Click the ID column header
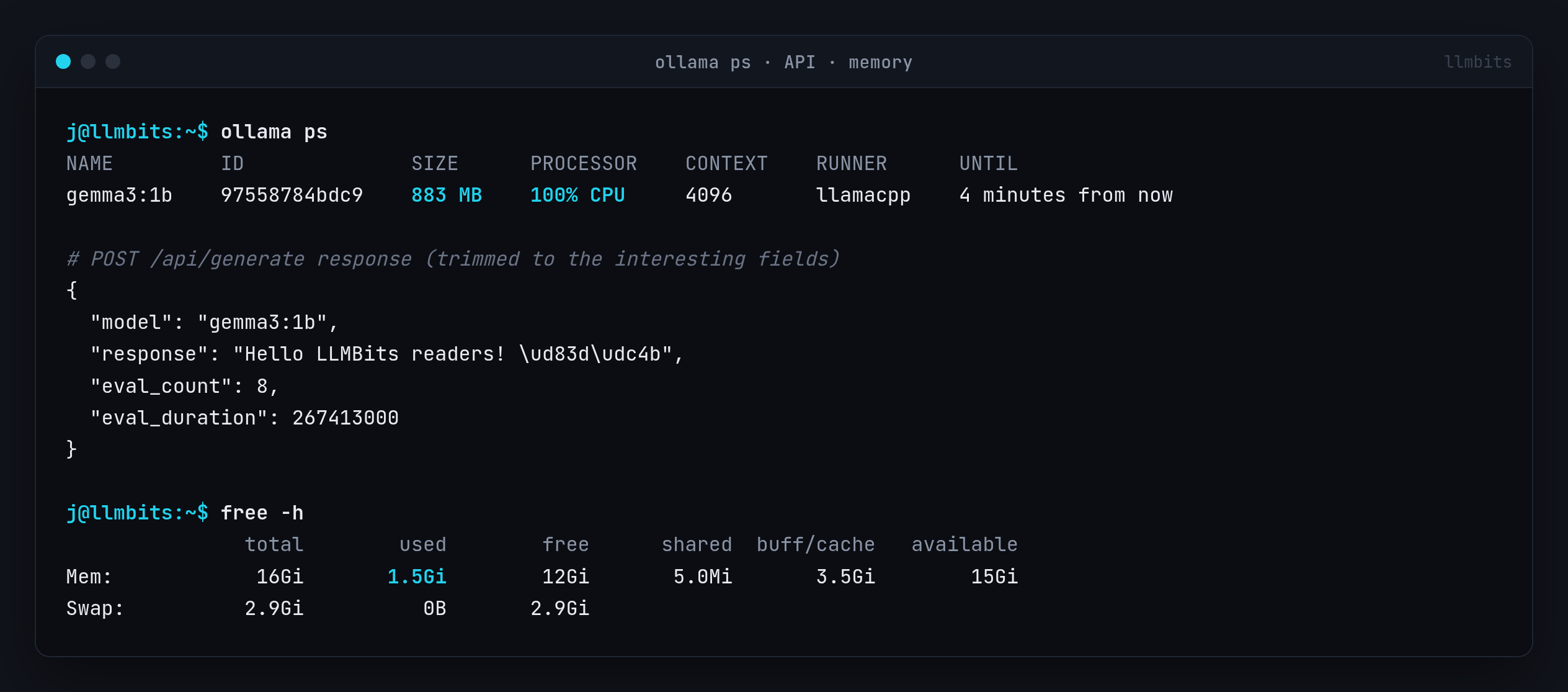Image resolution: width=1568 pixels, height=692 pixels. (x=232, y=163)
